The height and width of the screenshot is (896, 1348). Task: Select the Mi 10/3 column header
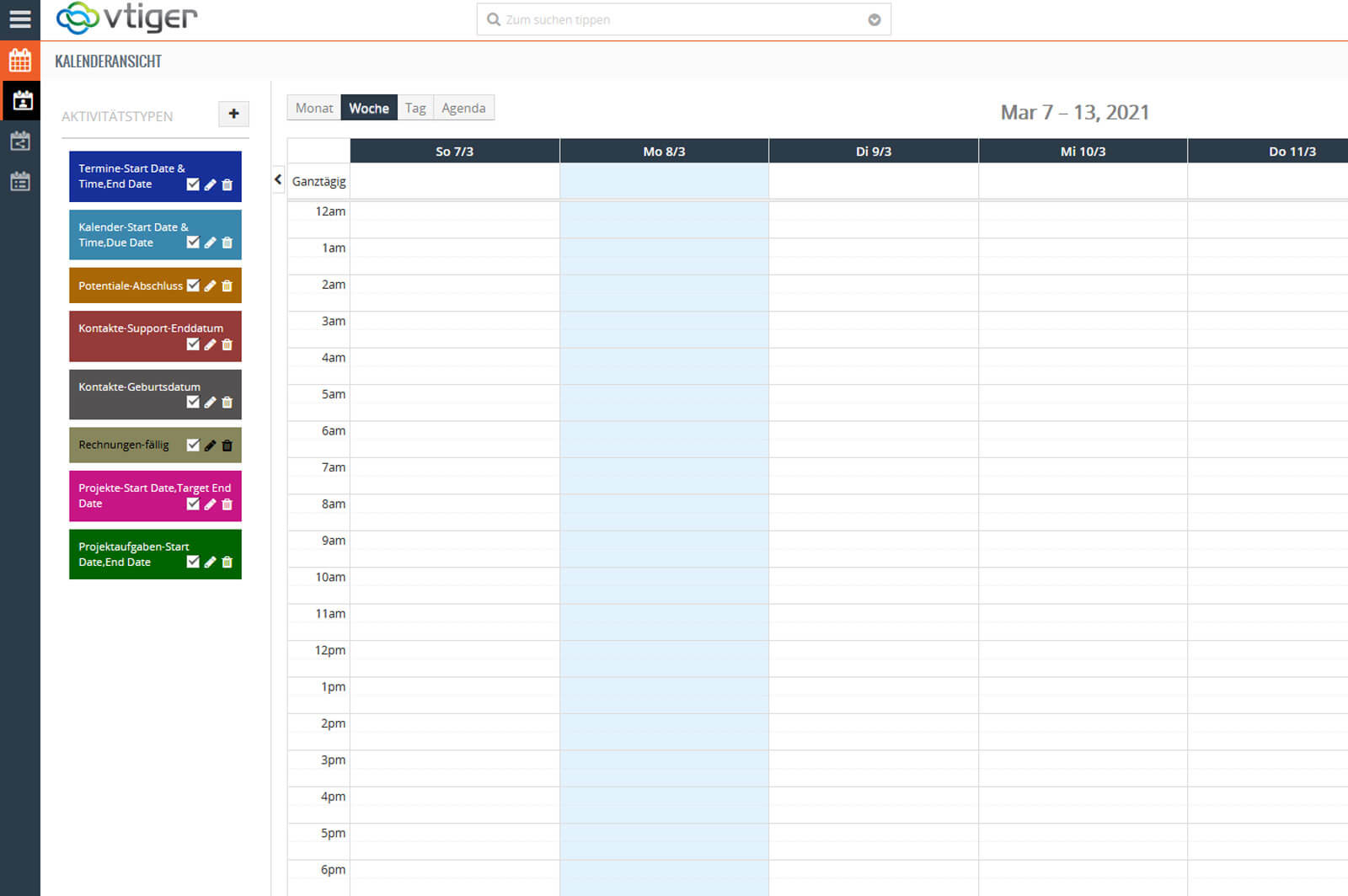[1083, 152]
